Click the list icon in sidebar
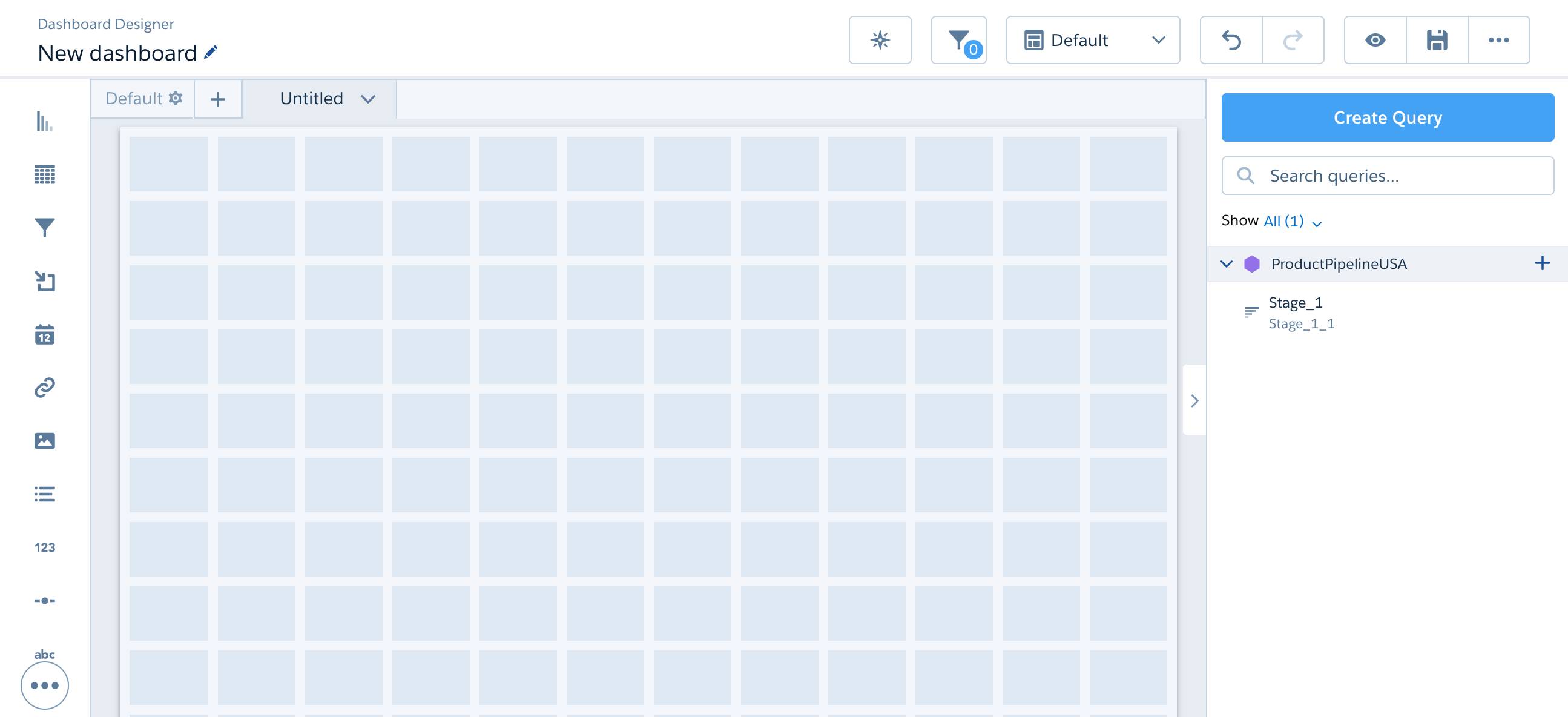 point(44,493)
